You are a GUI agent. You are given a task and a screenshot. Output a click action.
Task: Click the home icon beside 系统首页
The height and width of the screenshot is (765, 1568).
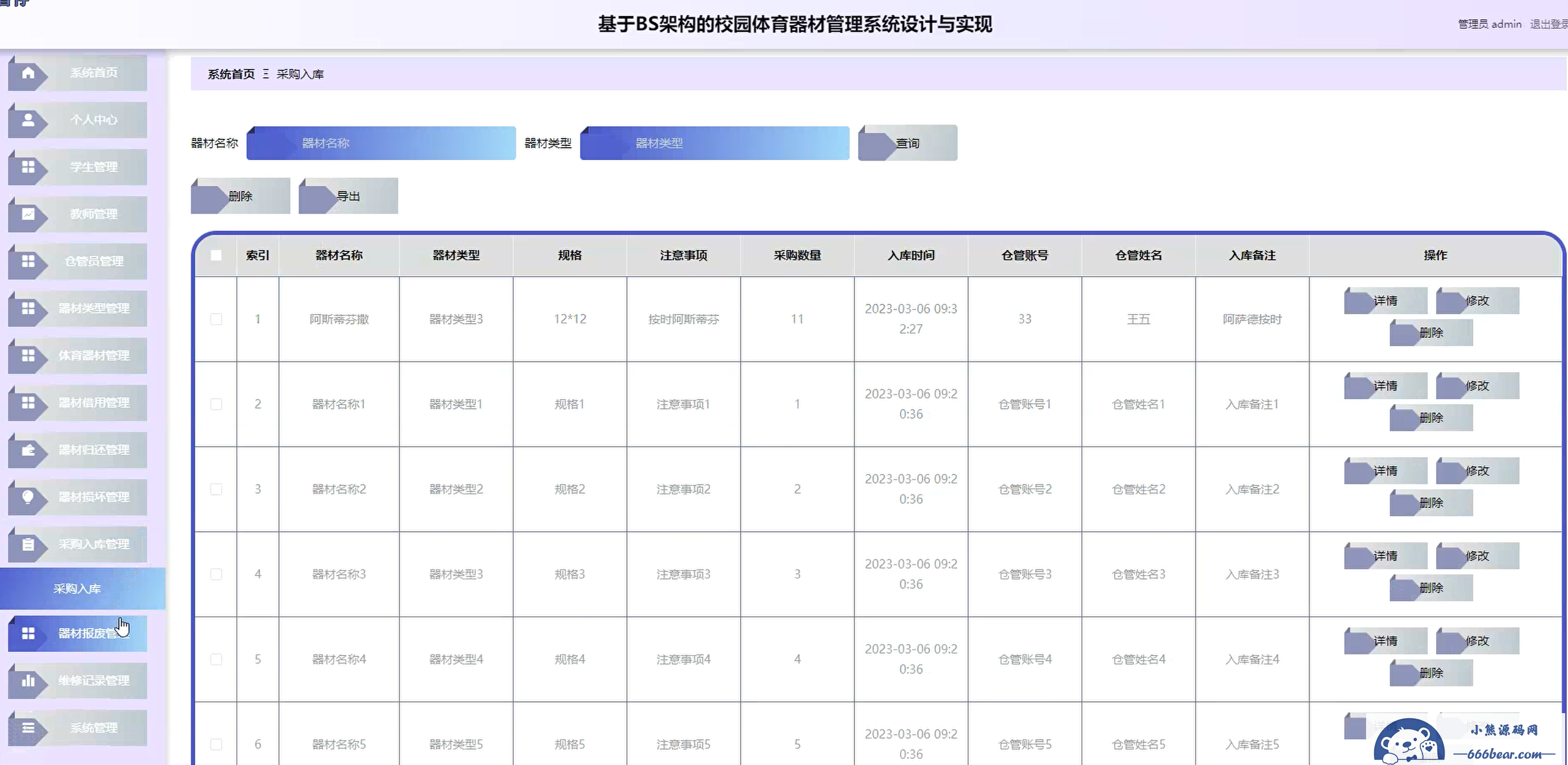[28, 73]
